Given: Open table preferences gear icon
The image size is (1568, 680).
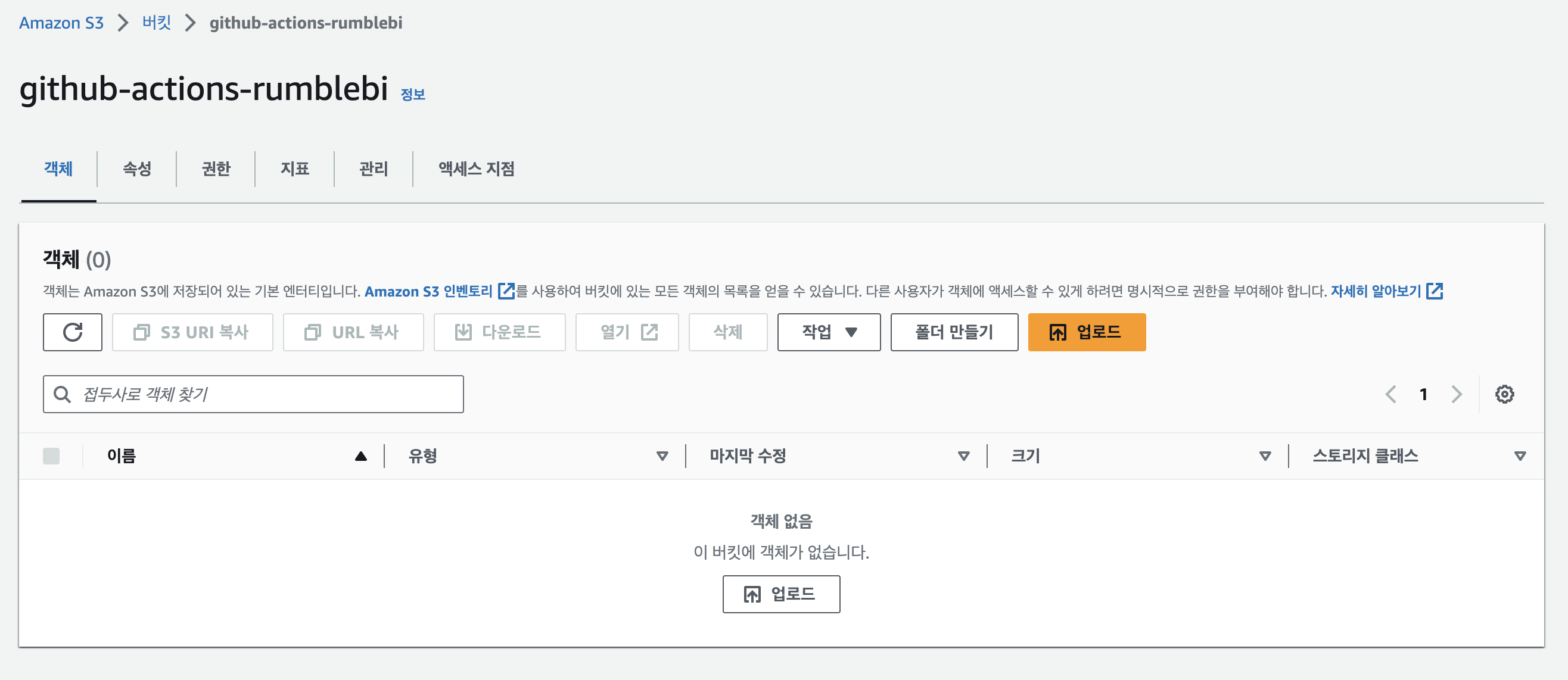Looking at the screenshot, I should pos(1504,394).
